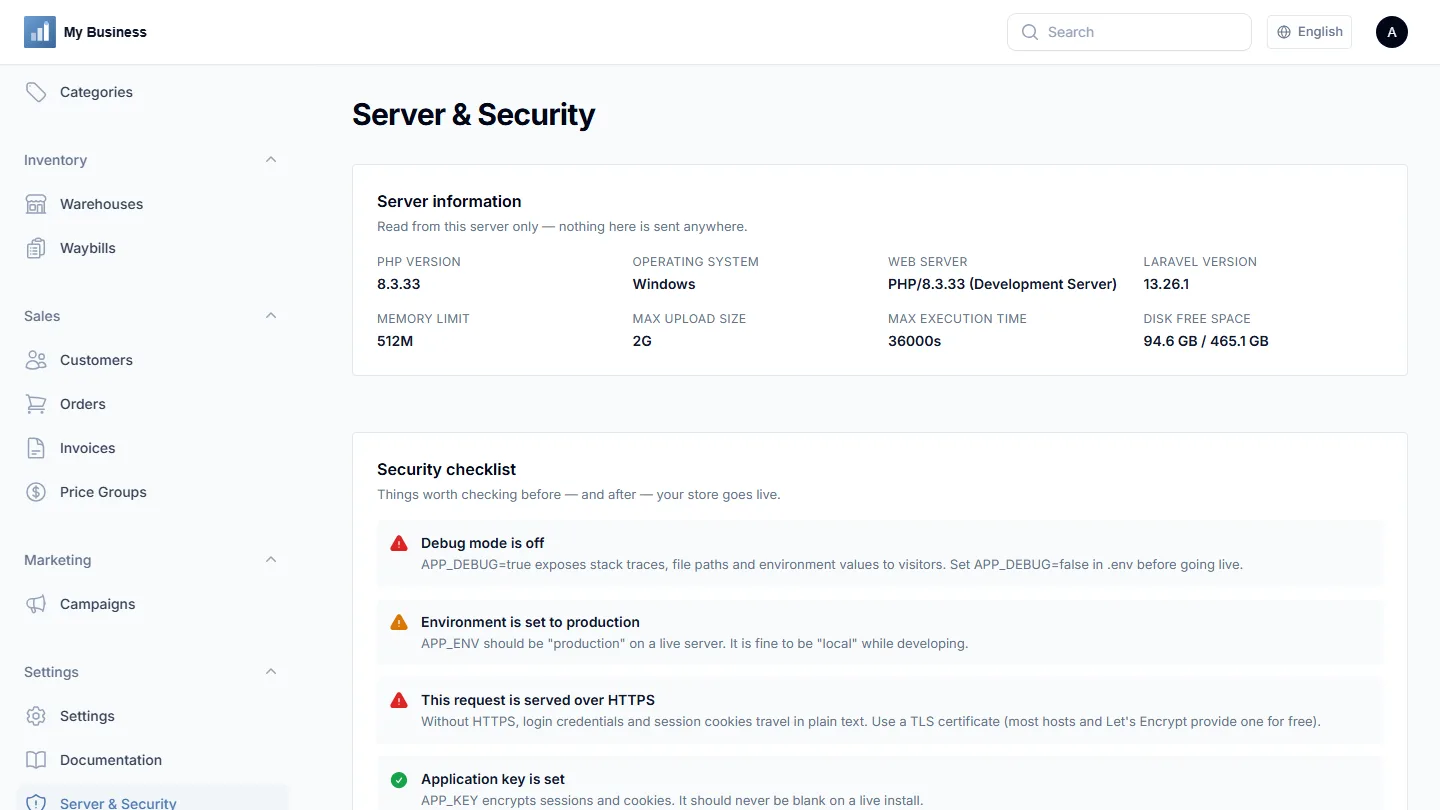This screenshot has height=810, width=1440.
Task: Navigate to Customers
Action: (152, 360)
